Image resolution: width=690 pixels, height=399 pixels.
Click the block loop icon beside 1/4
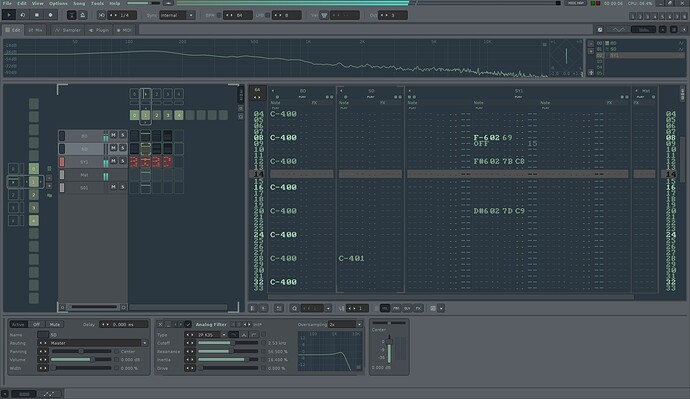click(x=102, y=15)
